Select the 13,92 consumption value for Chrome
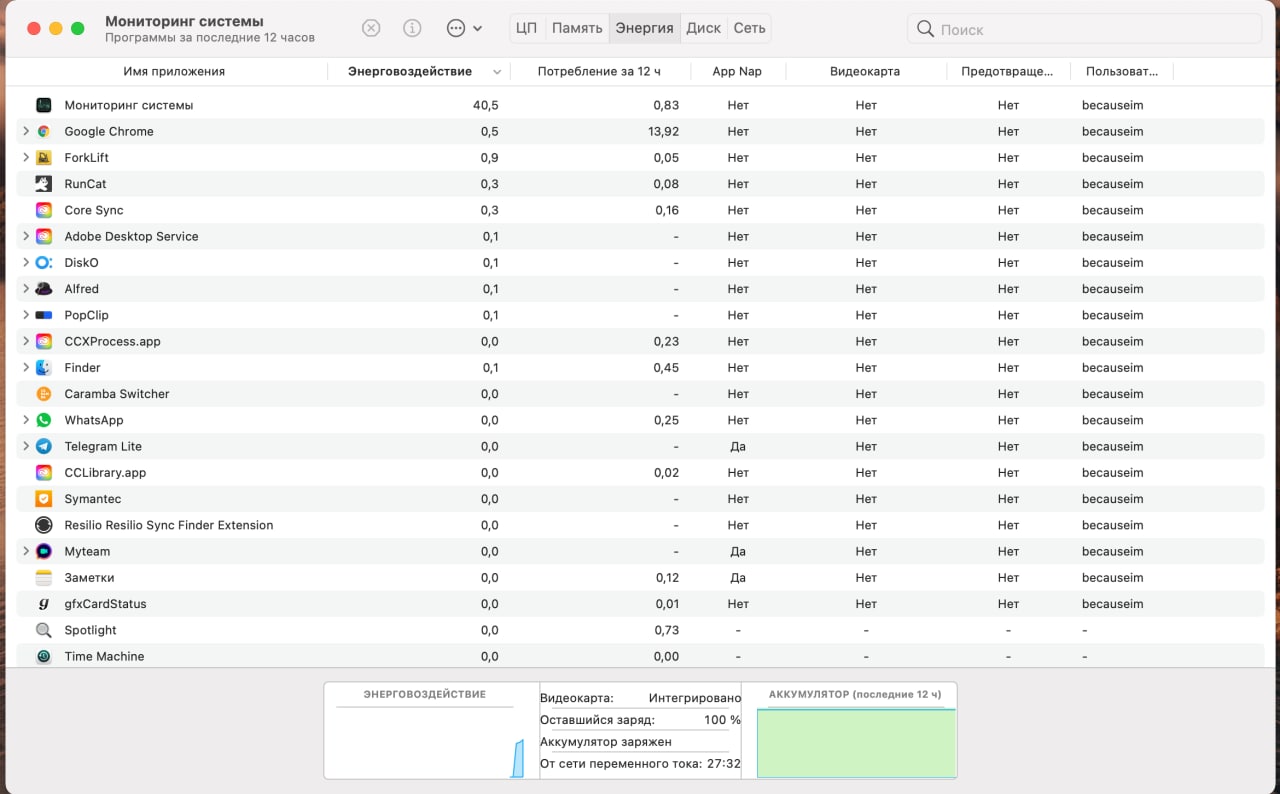Image resolution: width=1280 pixels, height=794 pixels. [x=663, y=131]
